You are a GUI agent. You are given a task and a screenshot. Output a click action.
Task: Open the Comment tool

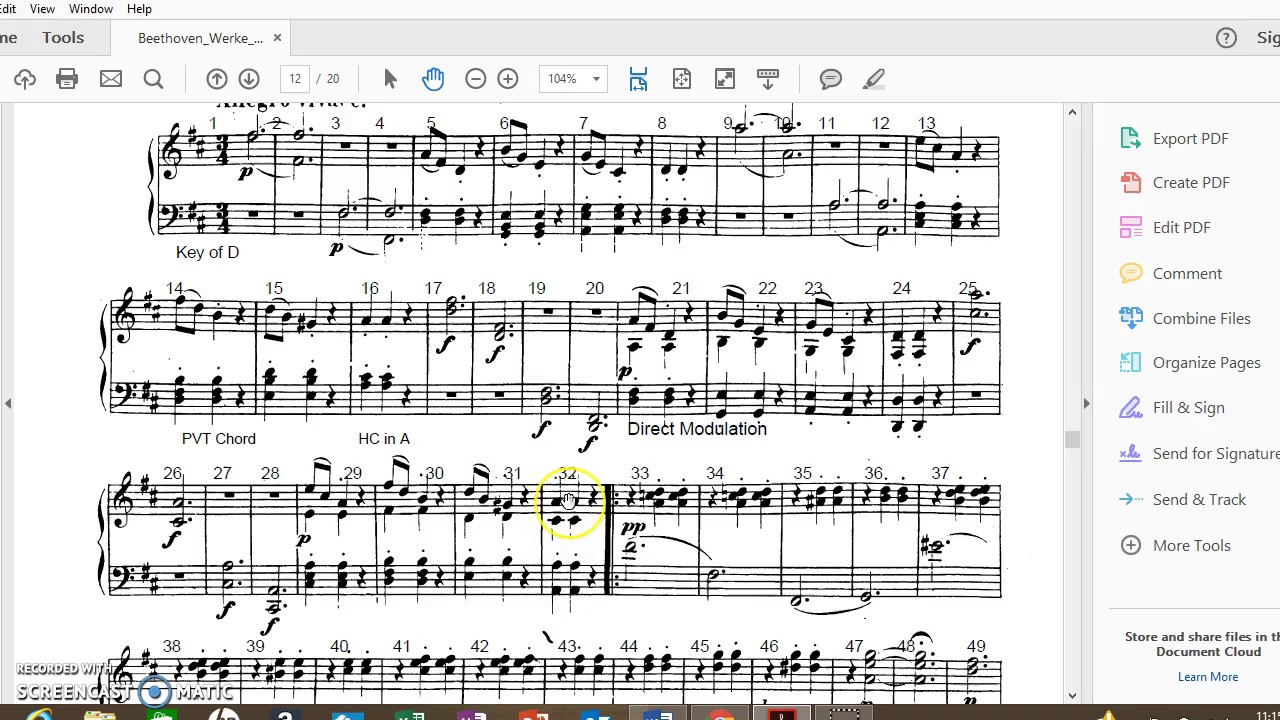[1171, 273]
